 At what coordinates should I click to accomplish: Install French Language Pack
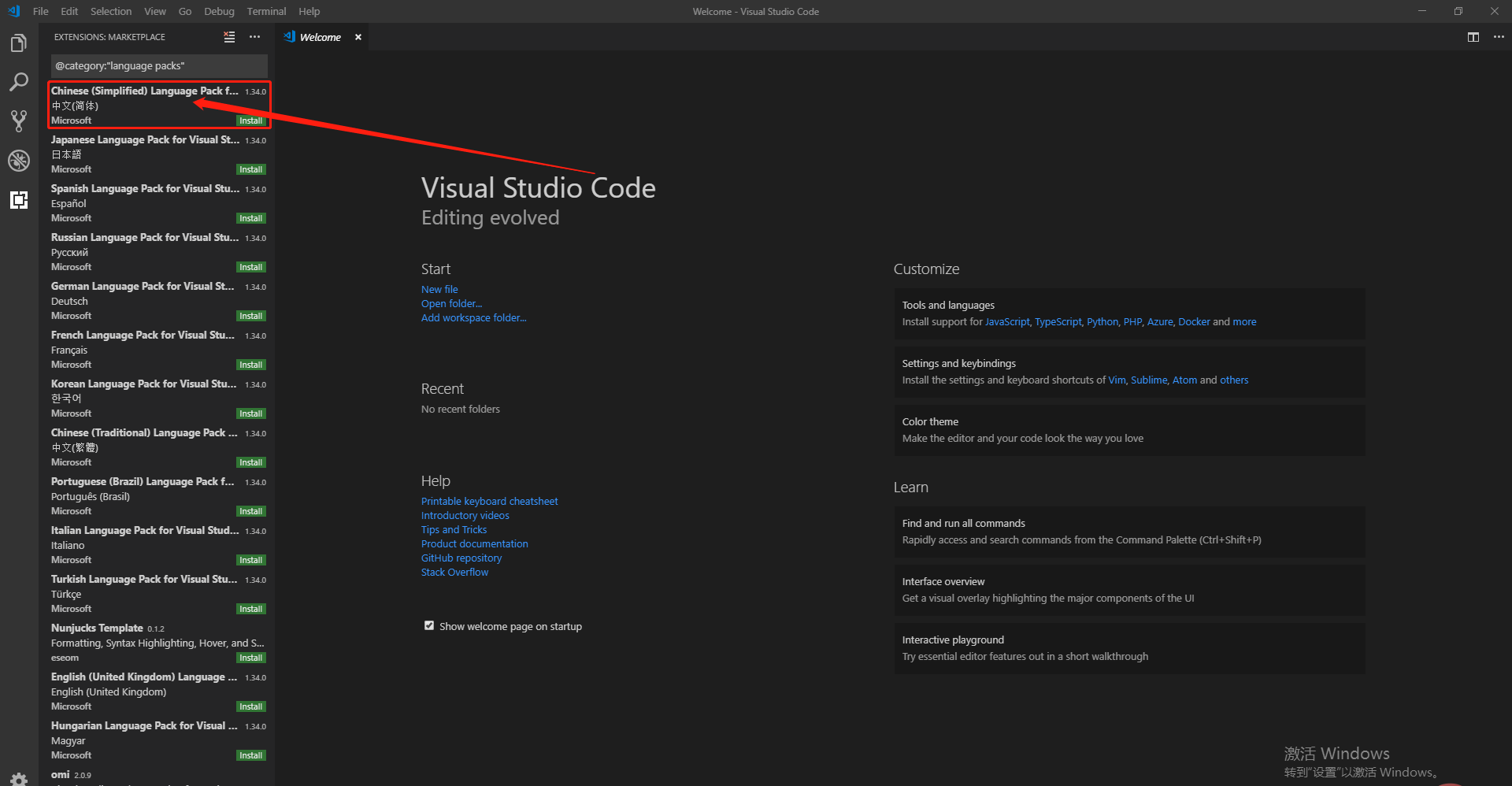click(x=251, y=365)
